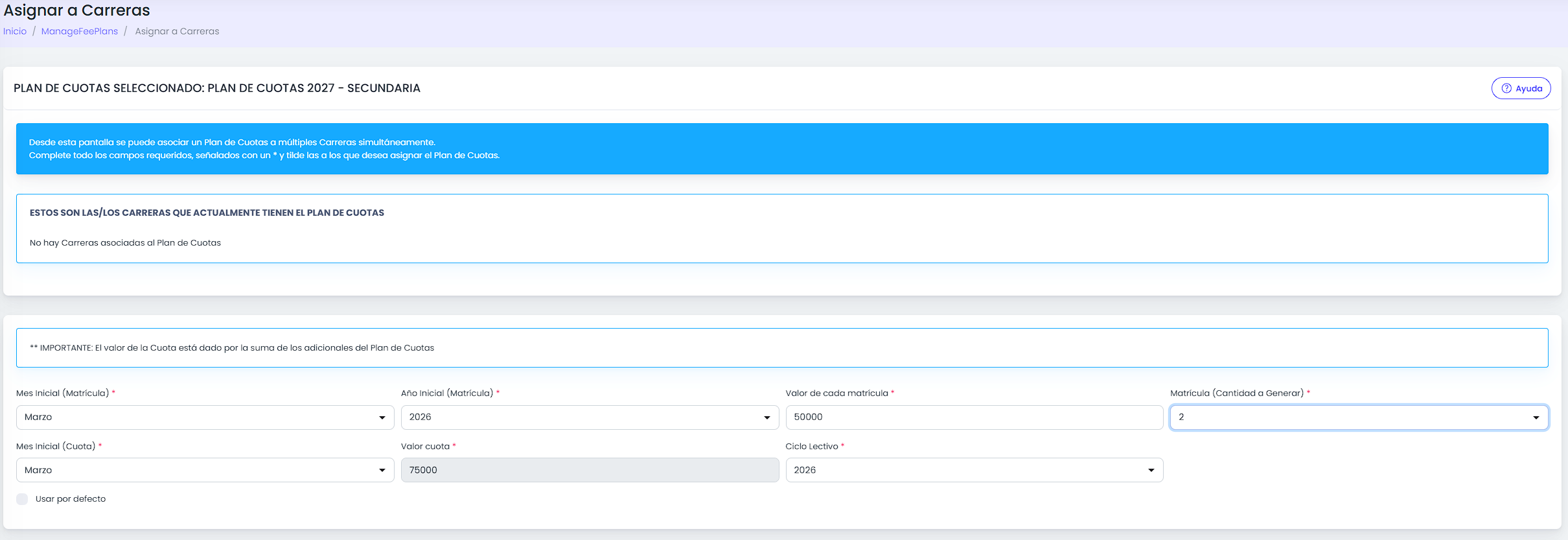Open Matrícula (Cantidad a Generar) dropdown

pos(1359,417)
